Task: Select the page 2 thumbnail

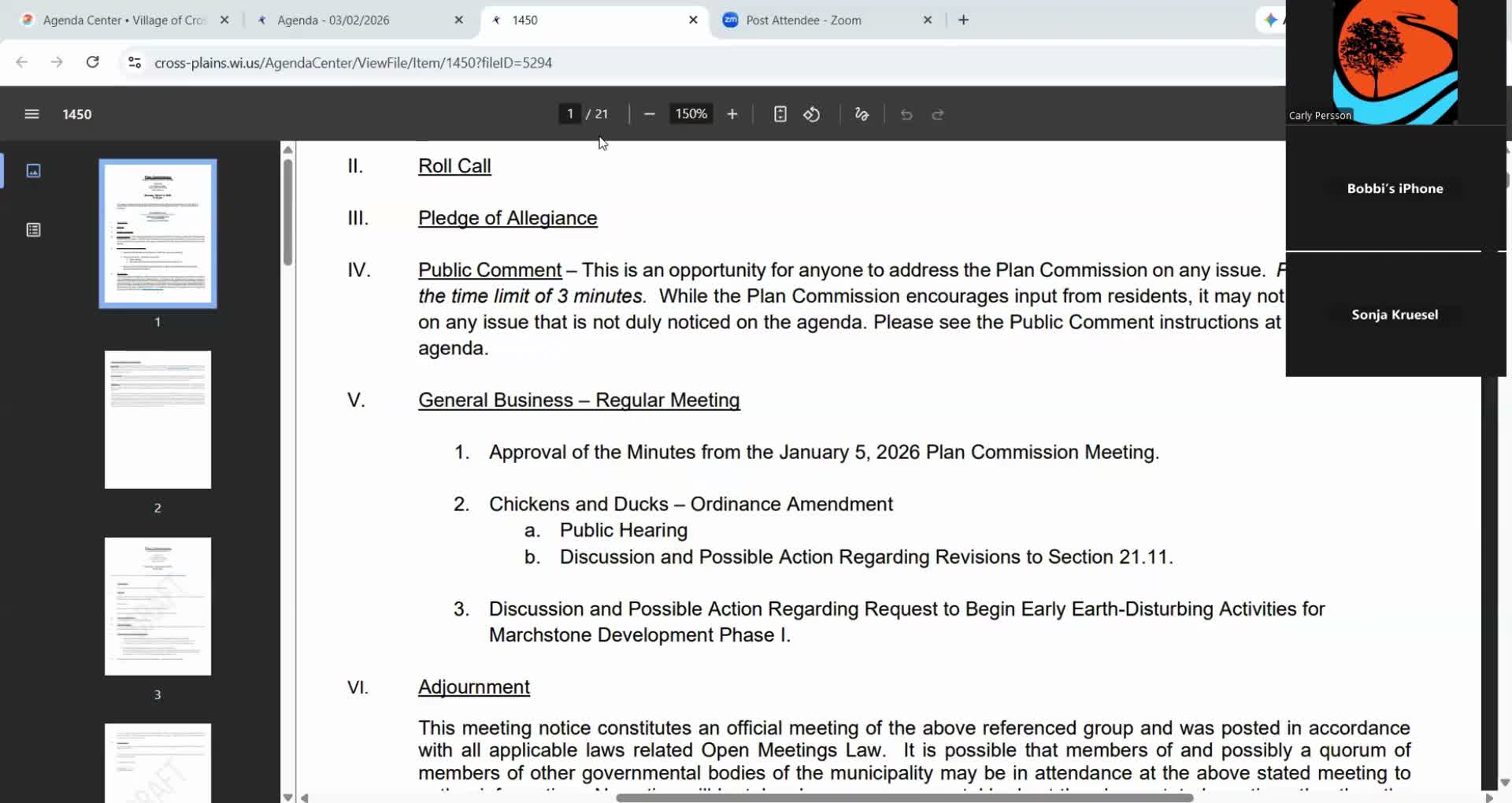Action: (157, 419)
